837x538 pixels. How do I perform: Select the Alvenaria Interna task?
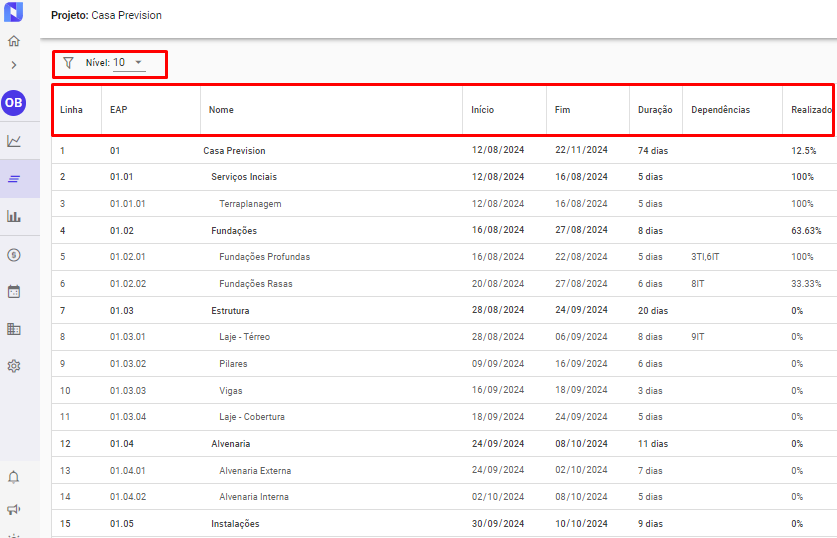tap(254, 496)
